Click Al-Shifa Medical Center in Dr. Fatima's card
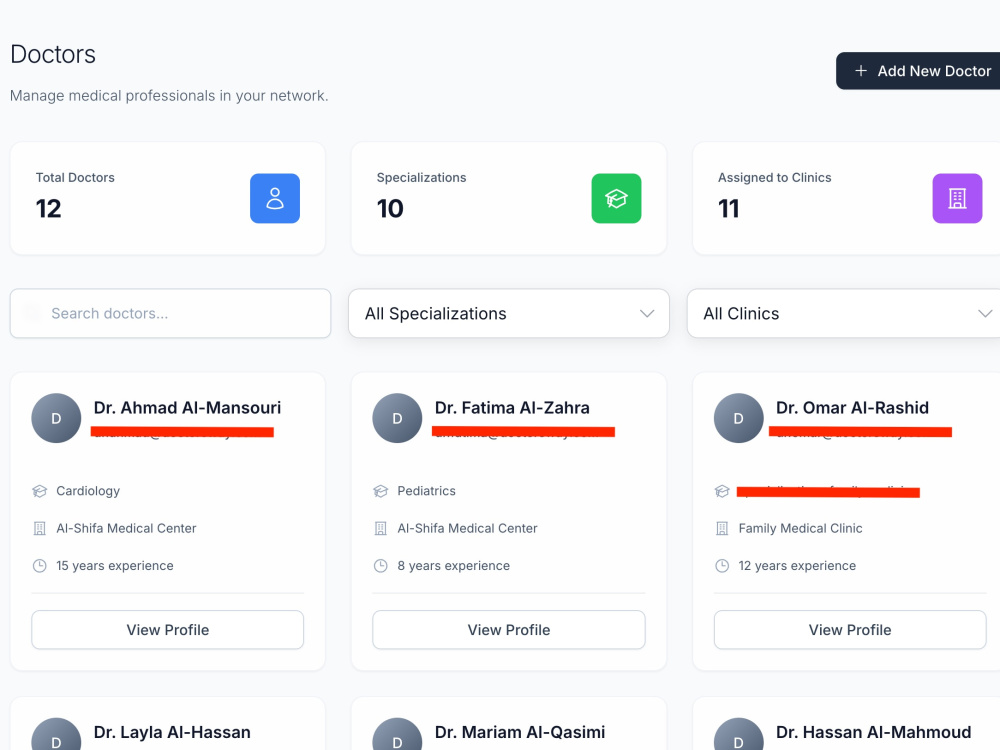This screenshot has height=750, width=1000. [x=467, y=528]
